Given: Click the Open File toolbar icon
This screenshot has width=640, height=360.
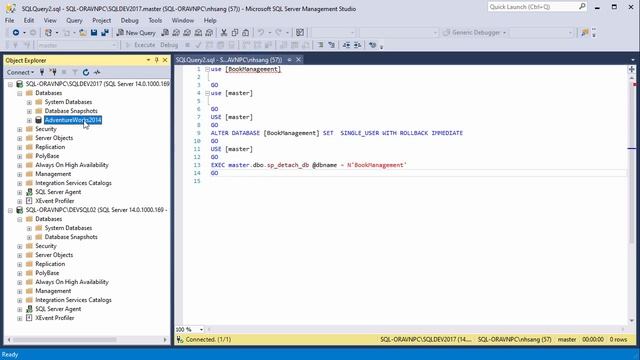Looking at the screenshot, I should click(83, 33).
